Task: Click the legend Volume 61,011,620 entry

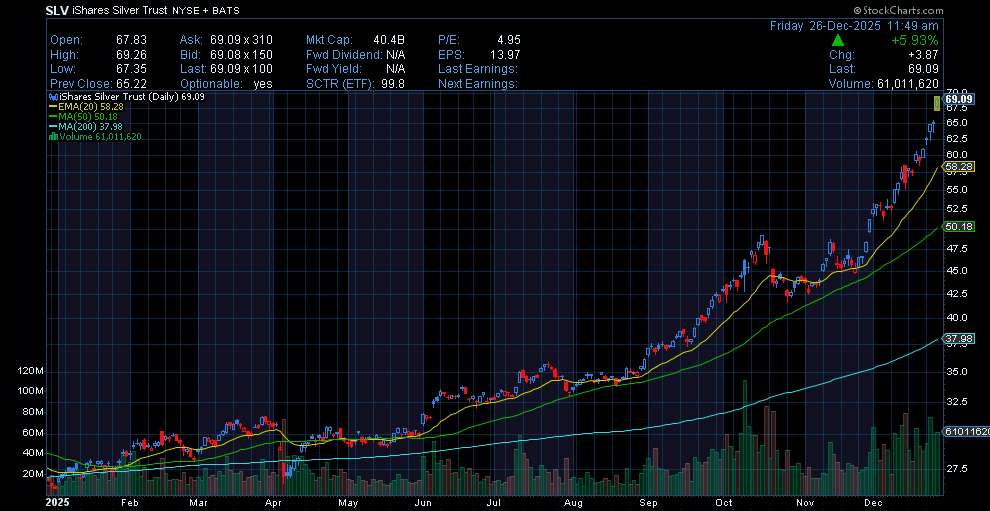Action: [95, 136]
